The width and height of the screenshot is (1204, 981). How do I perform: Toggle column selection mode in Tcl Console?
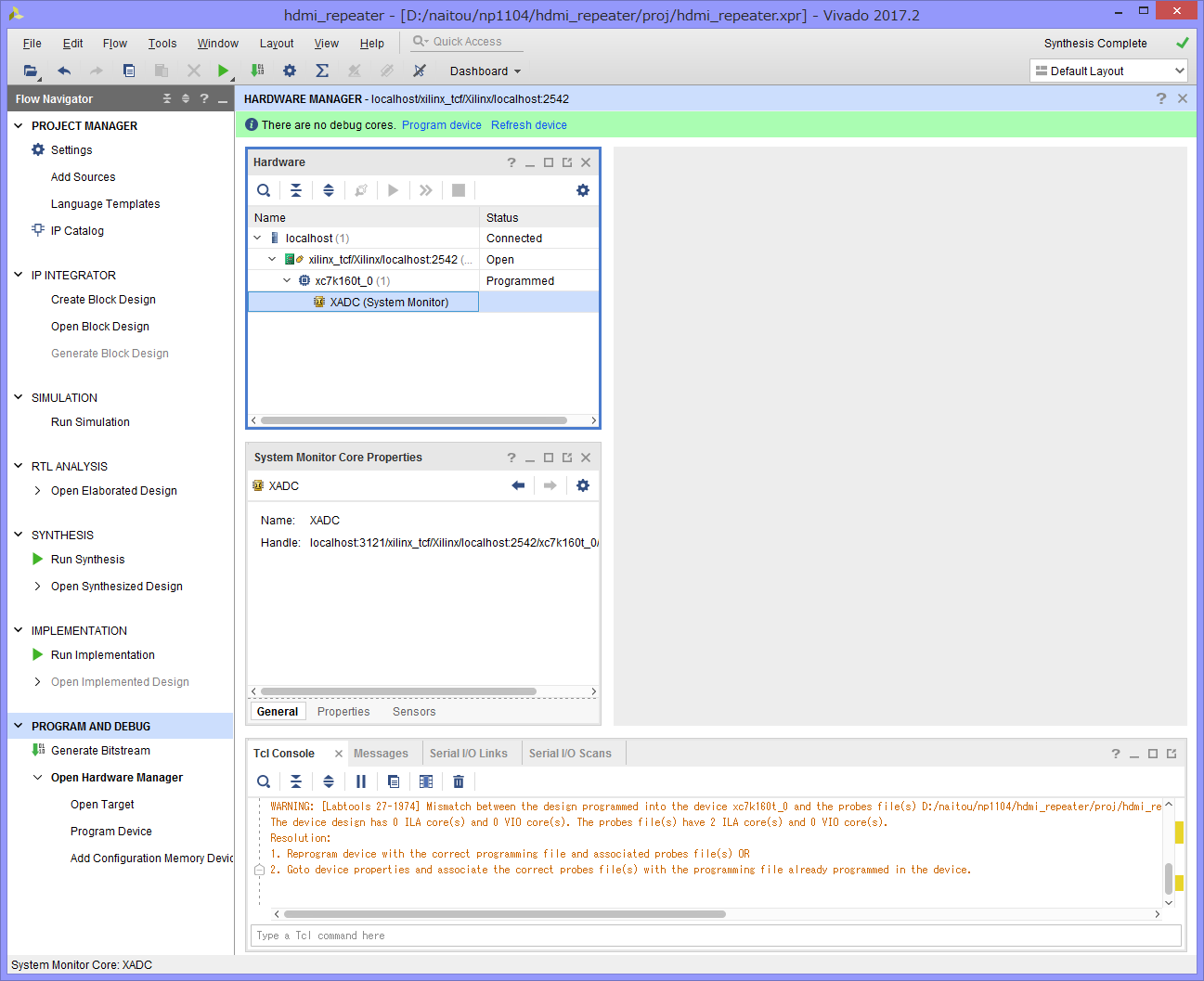(426, 781)
